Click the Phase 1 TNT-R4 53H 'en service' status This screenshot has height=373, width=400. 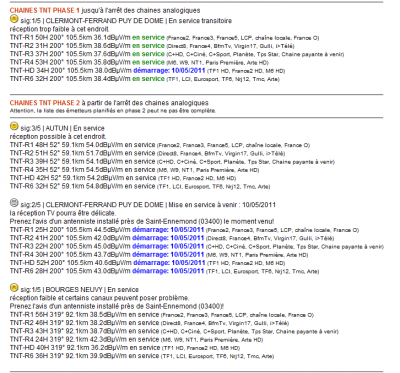148,62
